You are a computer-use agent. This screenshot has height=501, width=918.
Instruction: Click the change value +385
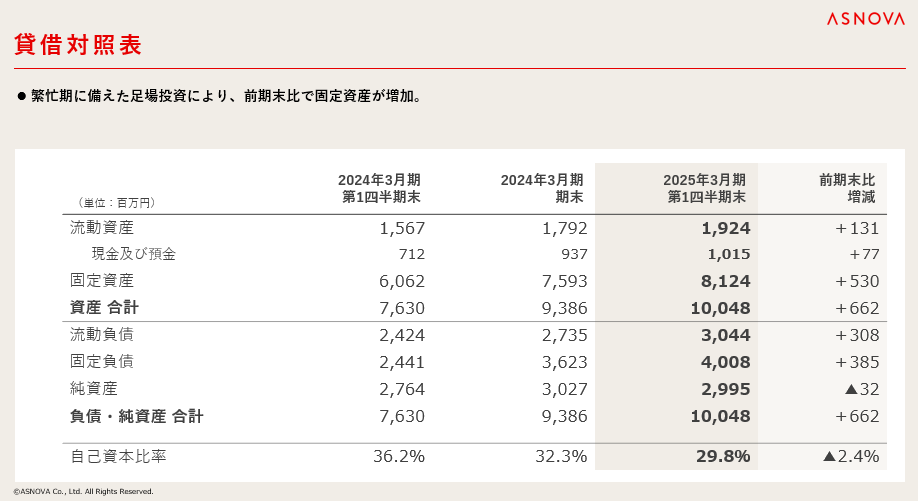tap(857, 362)
